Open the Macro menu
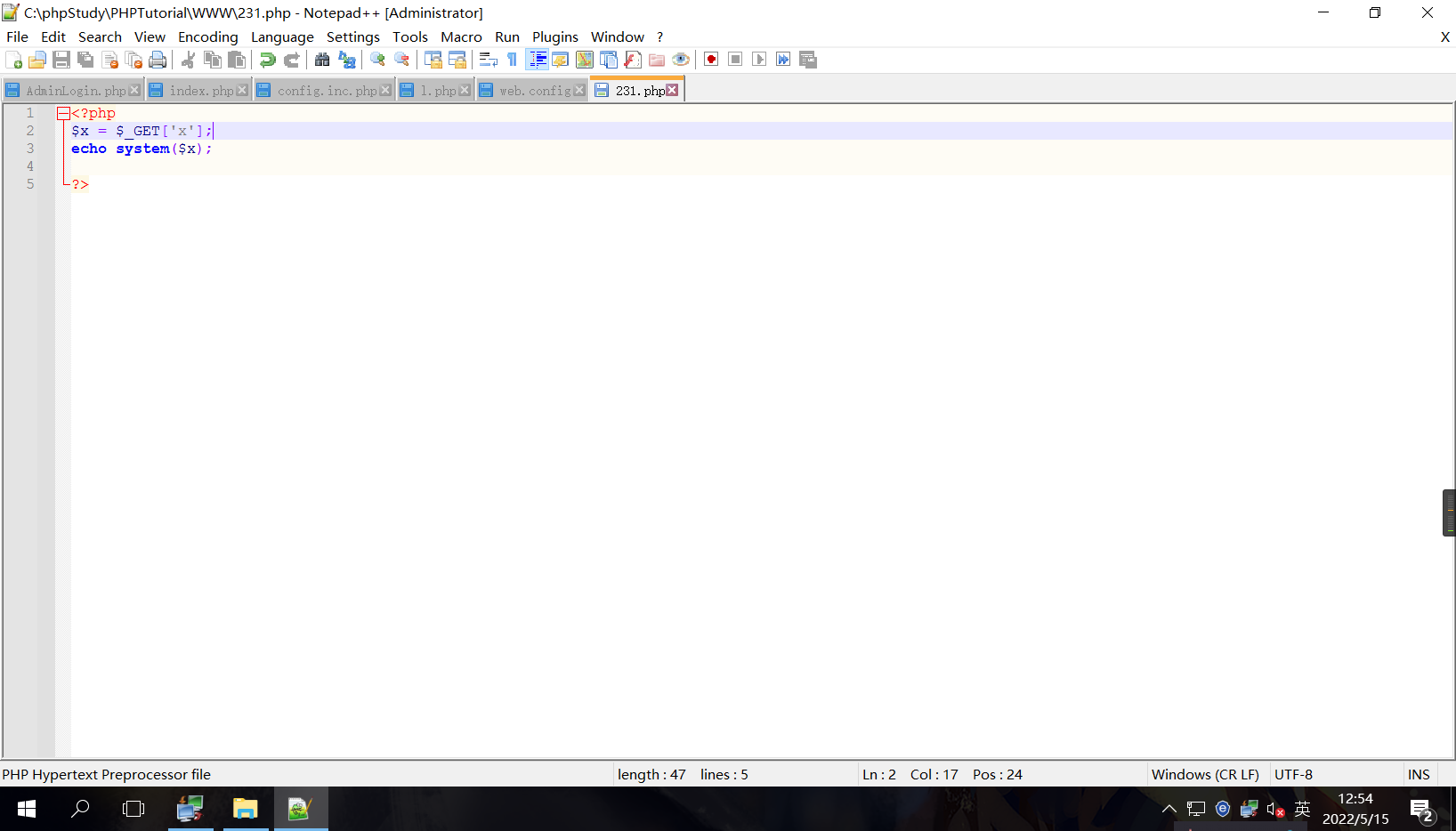The width and height of the screenshot is (1456, 831). tap(461, 36)
